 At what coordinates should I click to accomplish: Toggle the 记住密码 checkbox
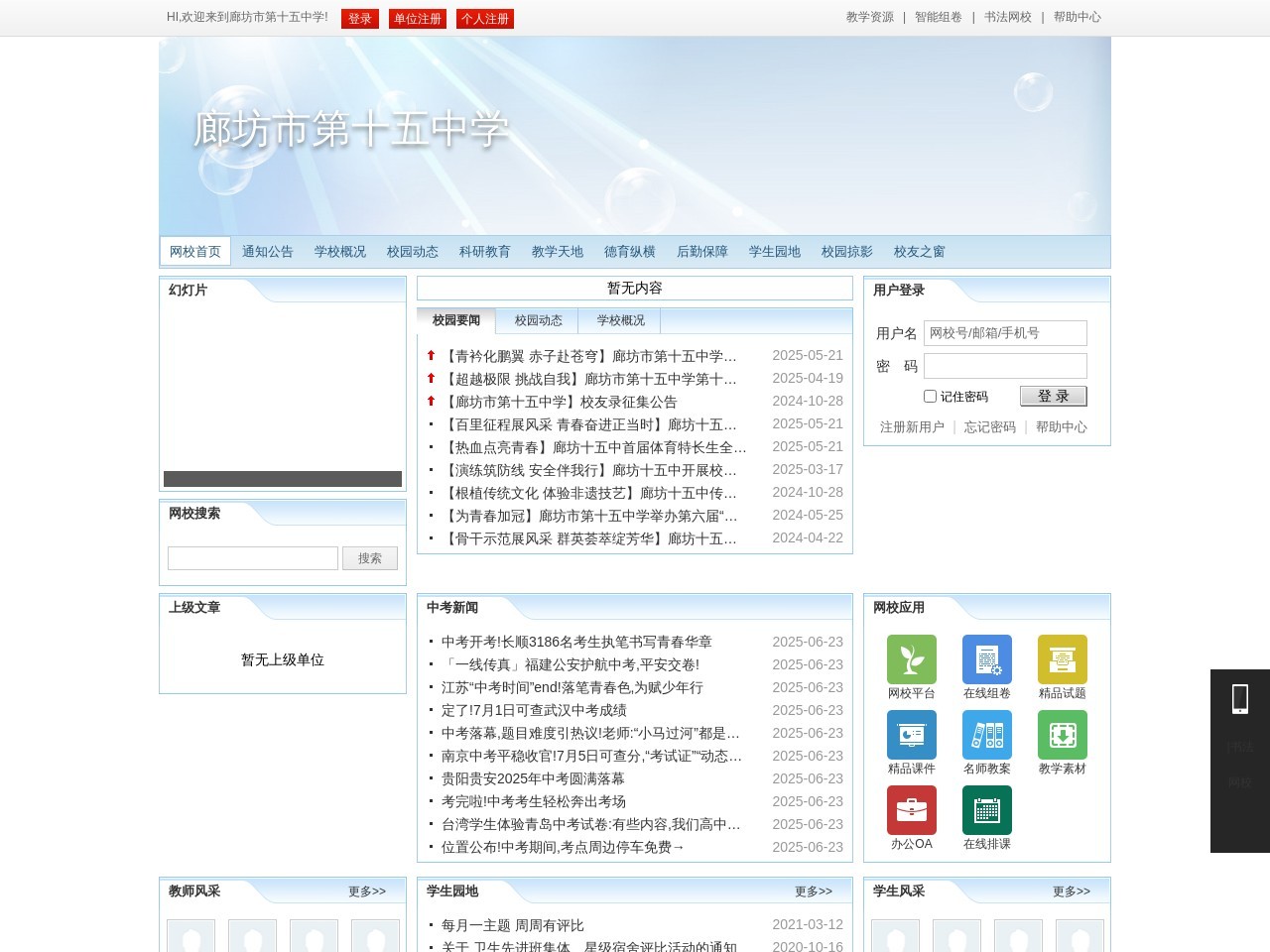click(930, 396)
